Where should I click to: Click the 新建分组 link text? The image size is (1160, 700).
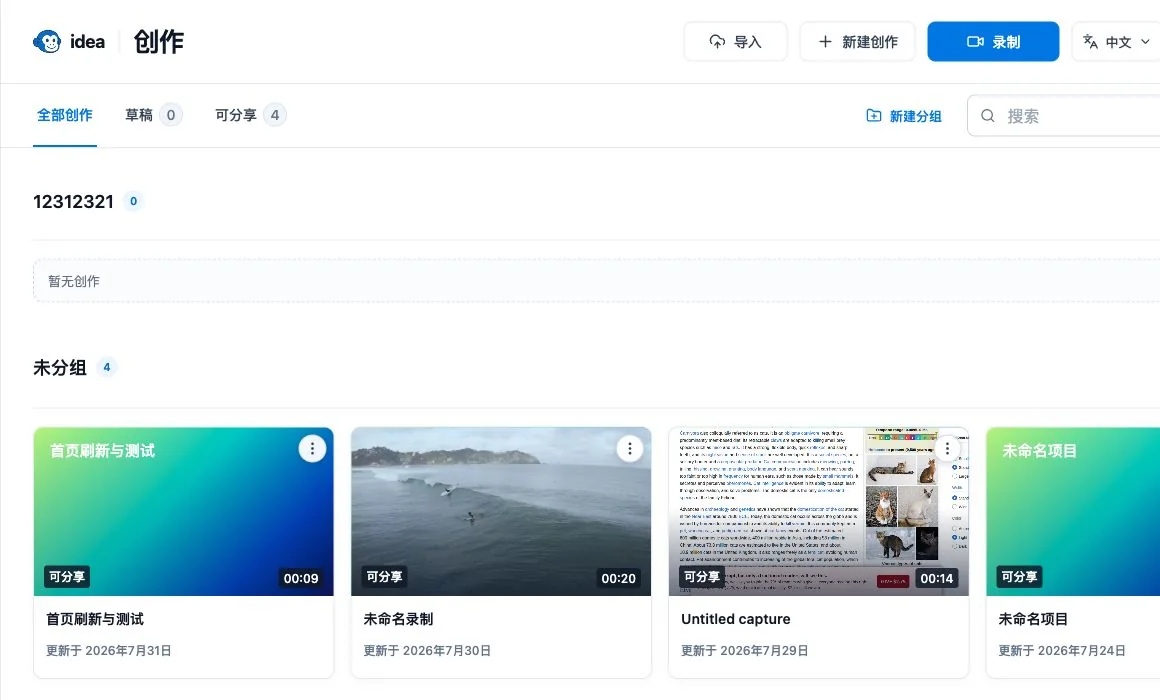[x=915, y=116]
